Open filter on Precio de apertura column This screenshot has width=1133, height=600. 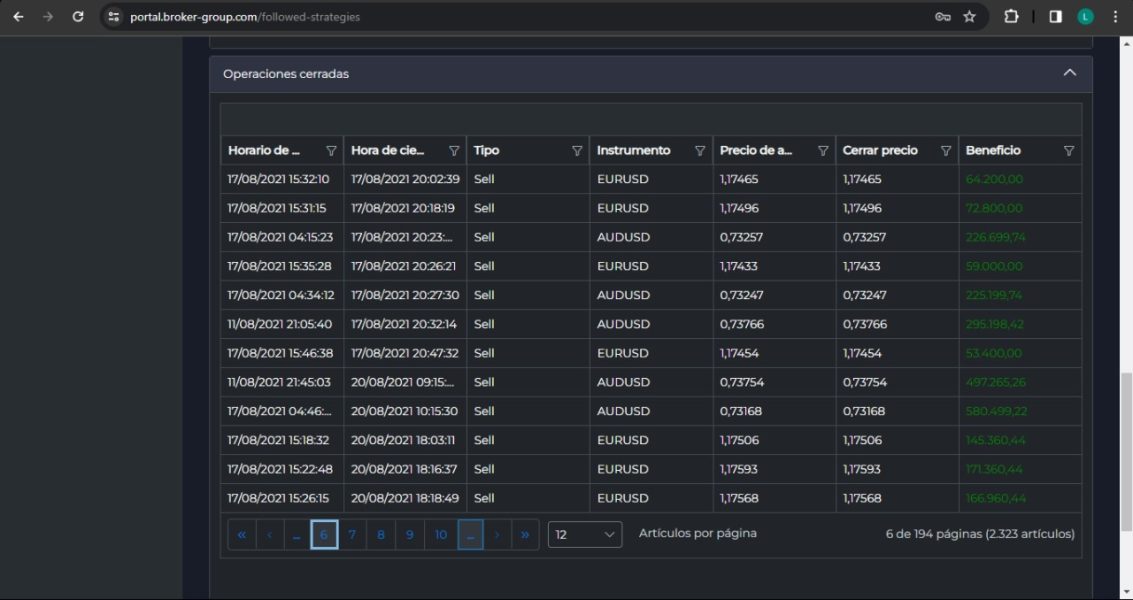(x=823, y=151)
